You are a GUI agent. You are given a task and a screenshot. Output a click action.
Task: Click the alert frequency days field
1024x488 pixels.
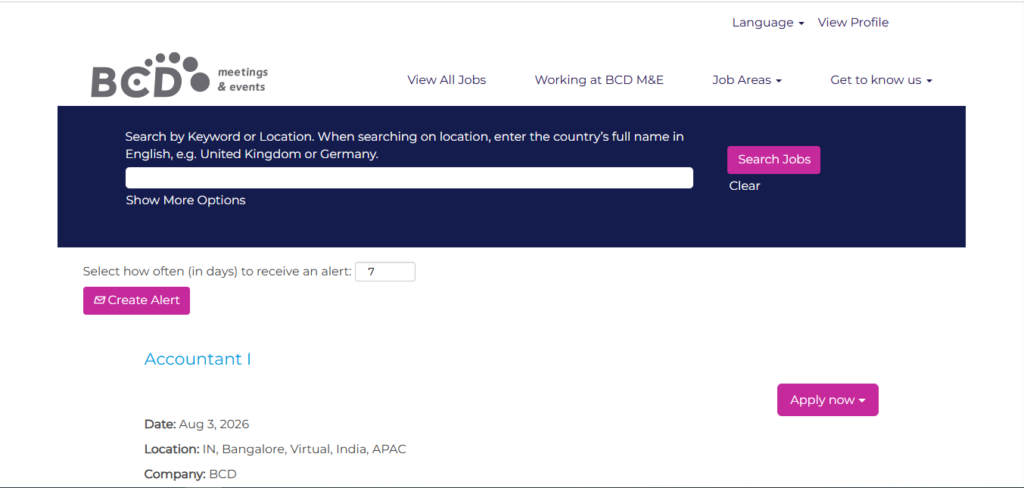click(385, 272)
